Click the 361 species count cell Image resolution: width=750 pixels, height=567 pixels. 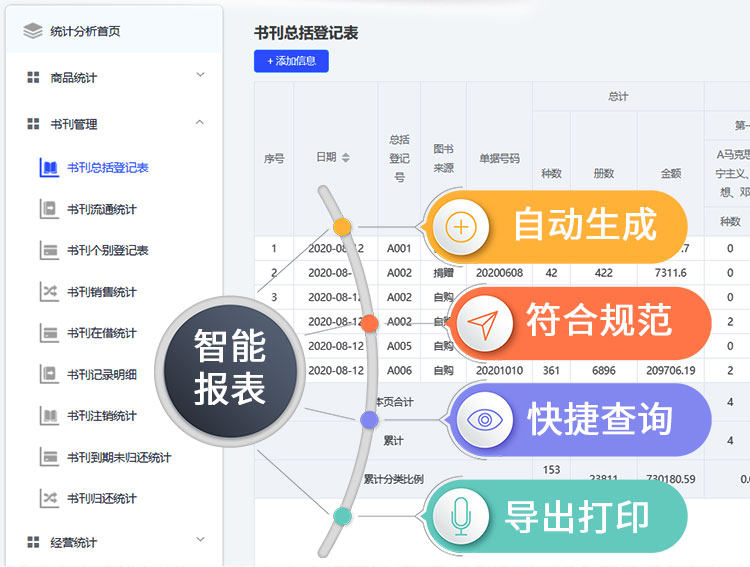pyautogui.click(x=551, y=370)
